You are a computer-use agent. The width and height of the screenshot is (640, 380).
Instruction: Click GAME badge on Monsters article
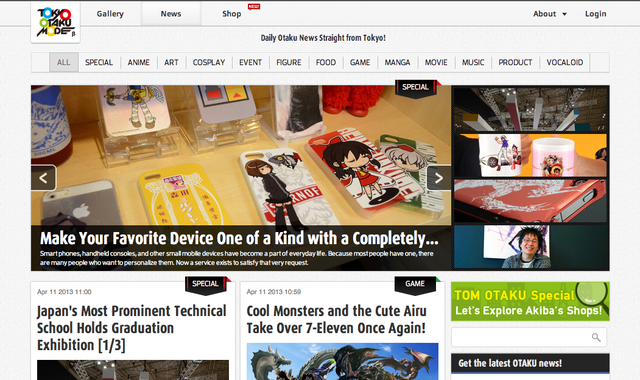415,284
